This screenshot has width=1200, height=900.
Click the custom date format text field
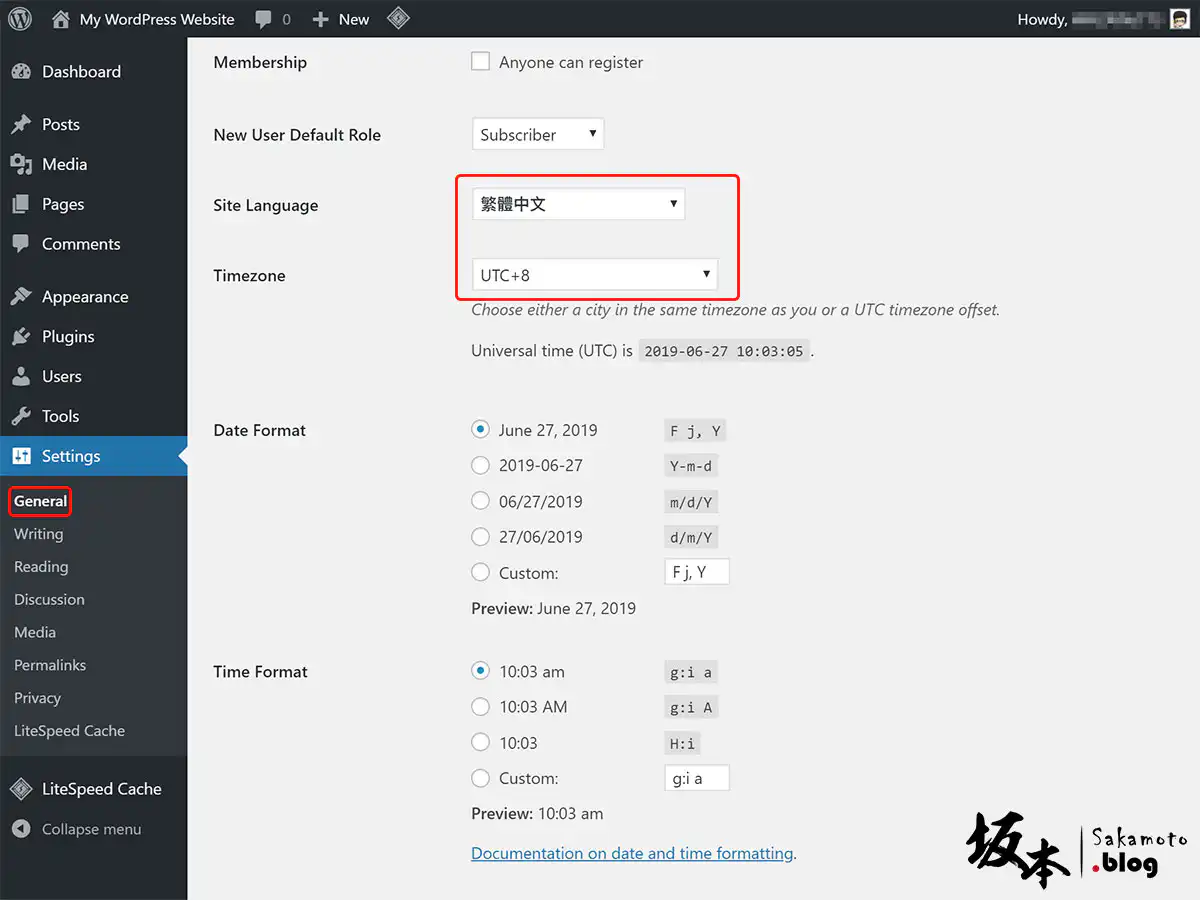point(697,573)
